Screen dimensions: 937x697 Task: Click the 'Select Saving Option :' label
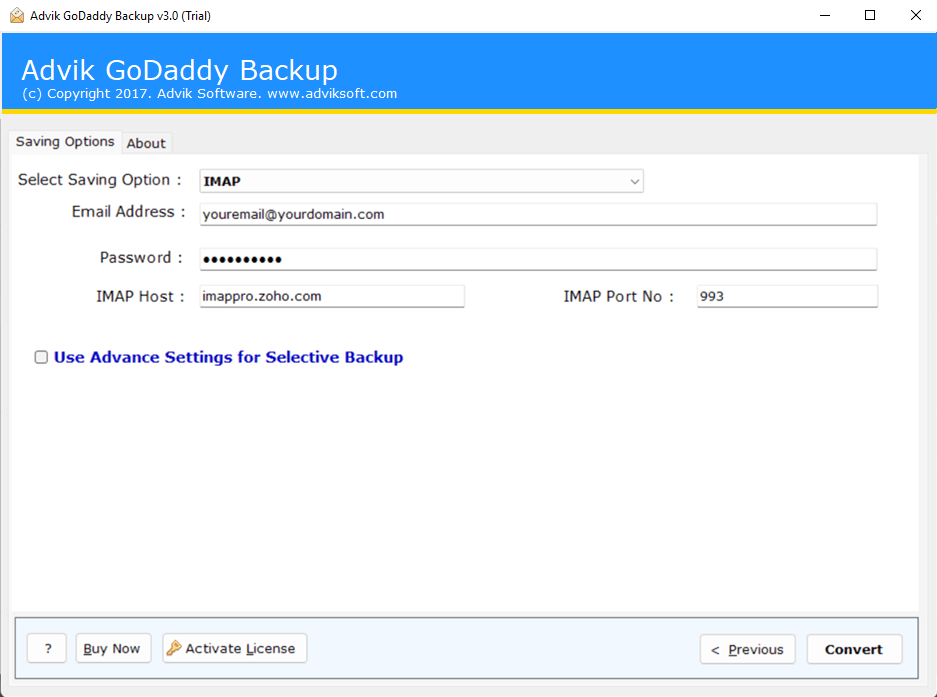point(100,180)
